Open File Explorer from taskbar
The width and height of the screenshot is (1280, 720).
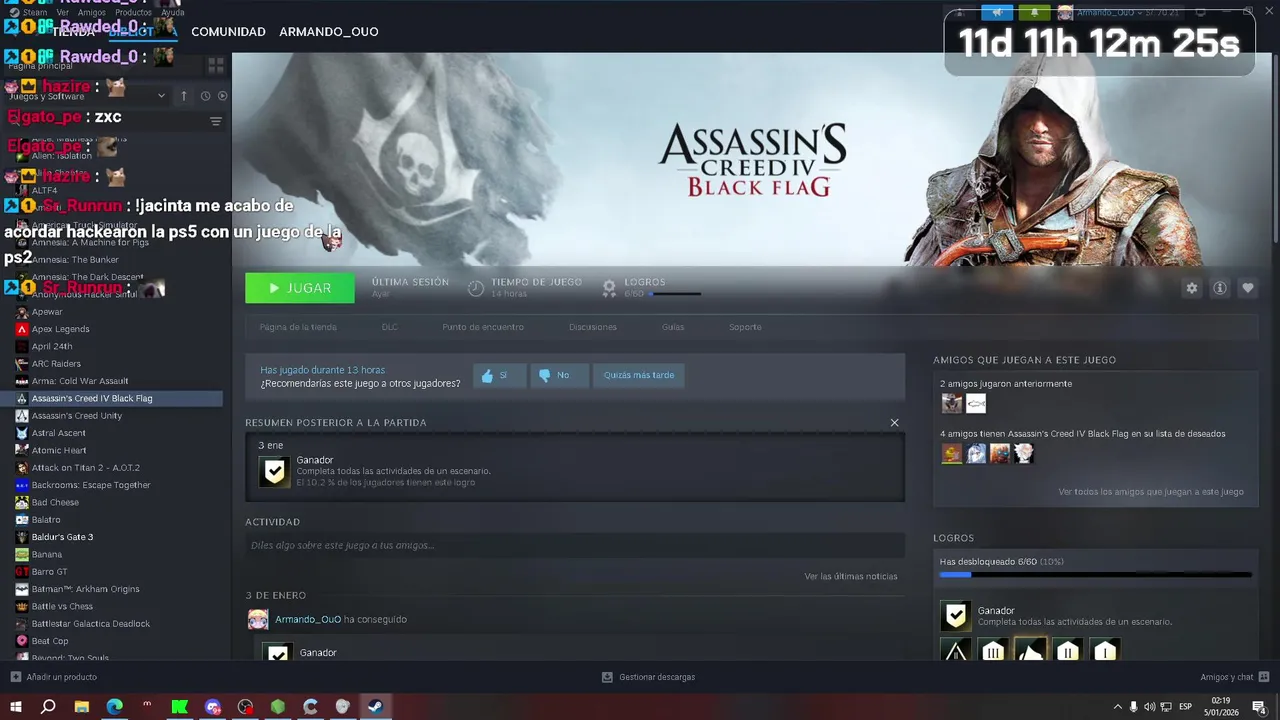pos(82,707)
